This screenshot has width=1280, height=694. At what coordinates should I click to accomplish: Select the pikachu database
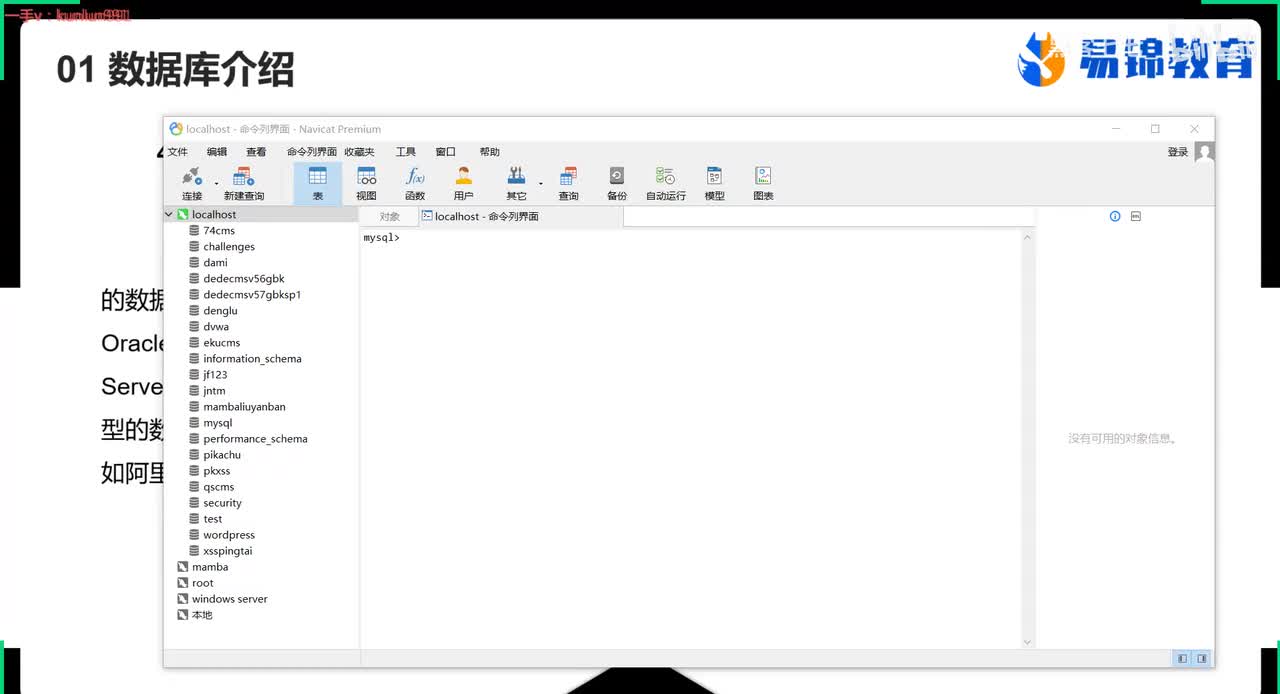tap(222, 455)
